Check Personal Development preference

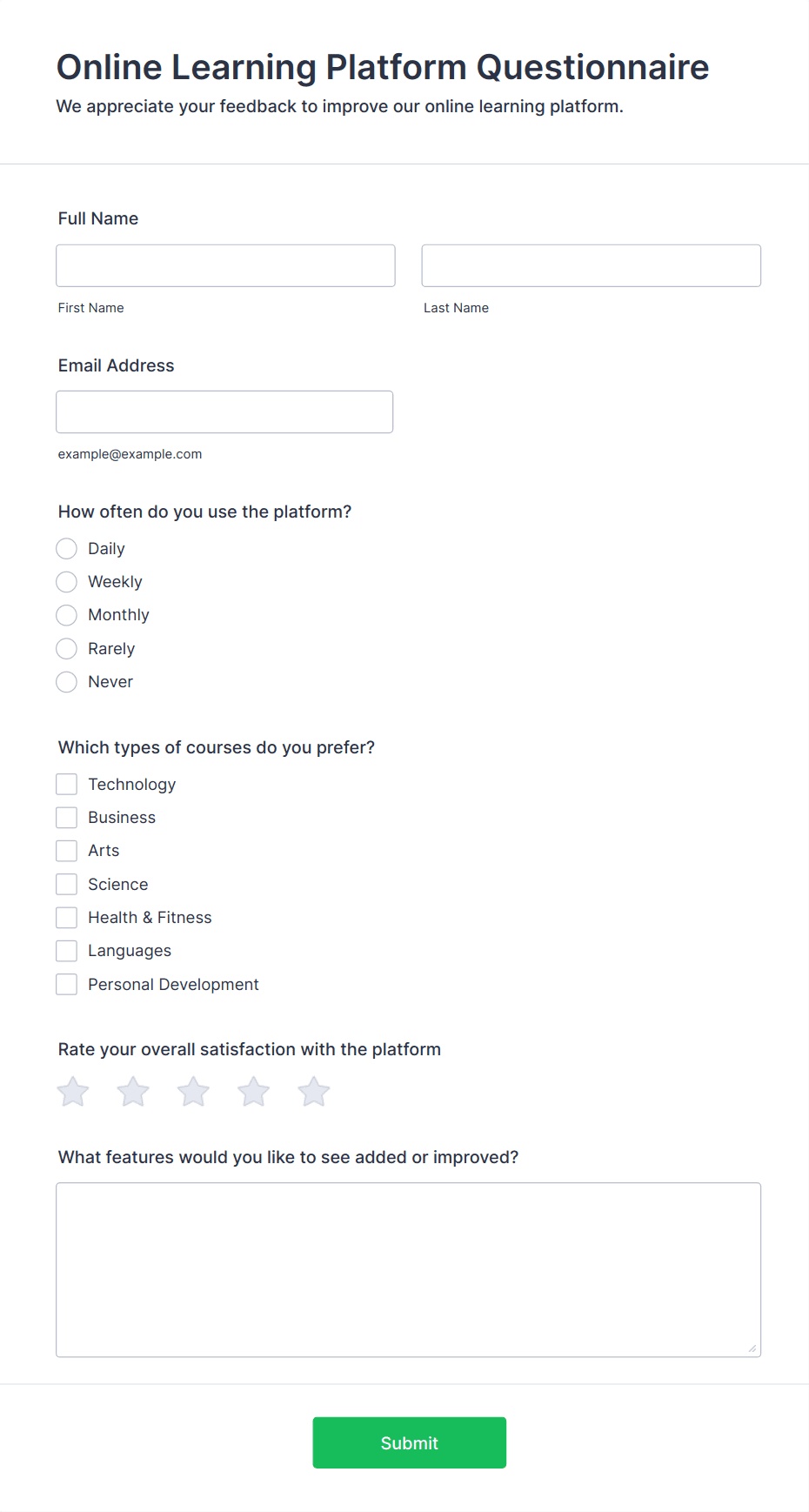pyautogui.click(x=66, y=984)
